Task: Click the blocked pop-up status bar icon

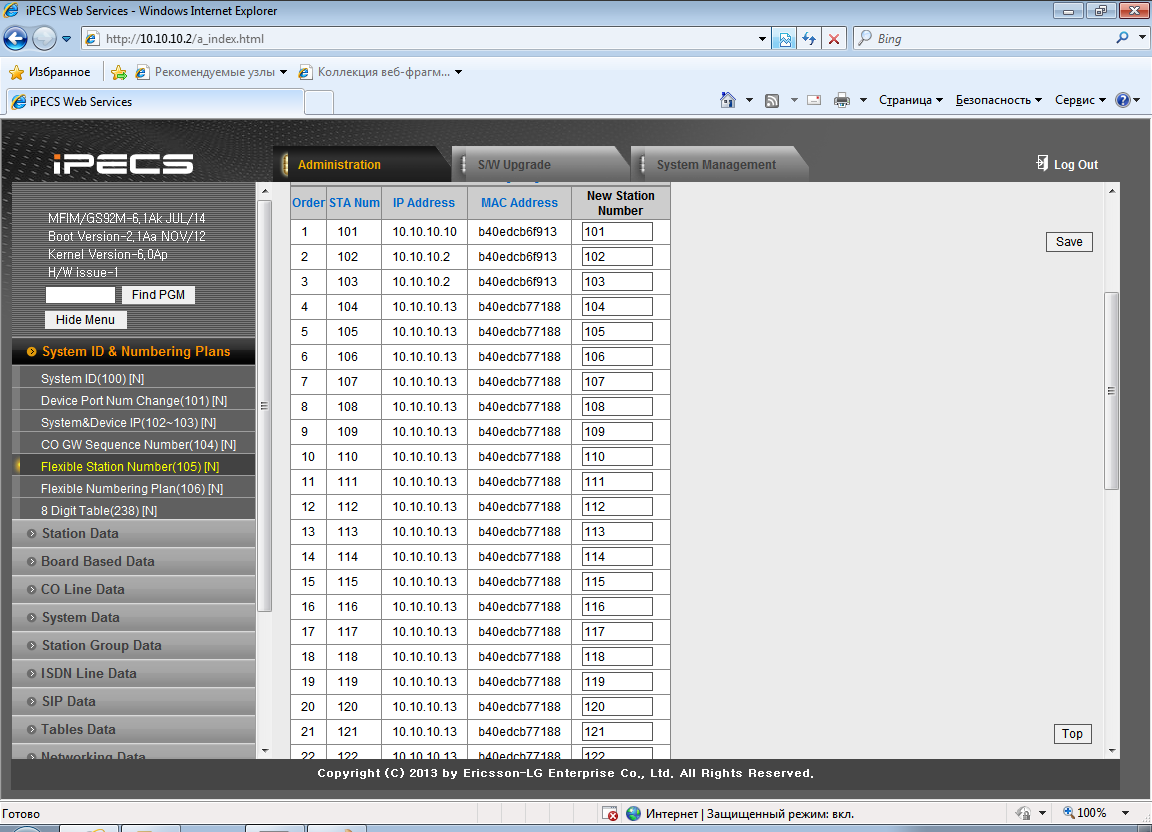Action: click(x=610, y=814)
